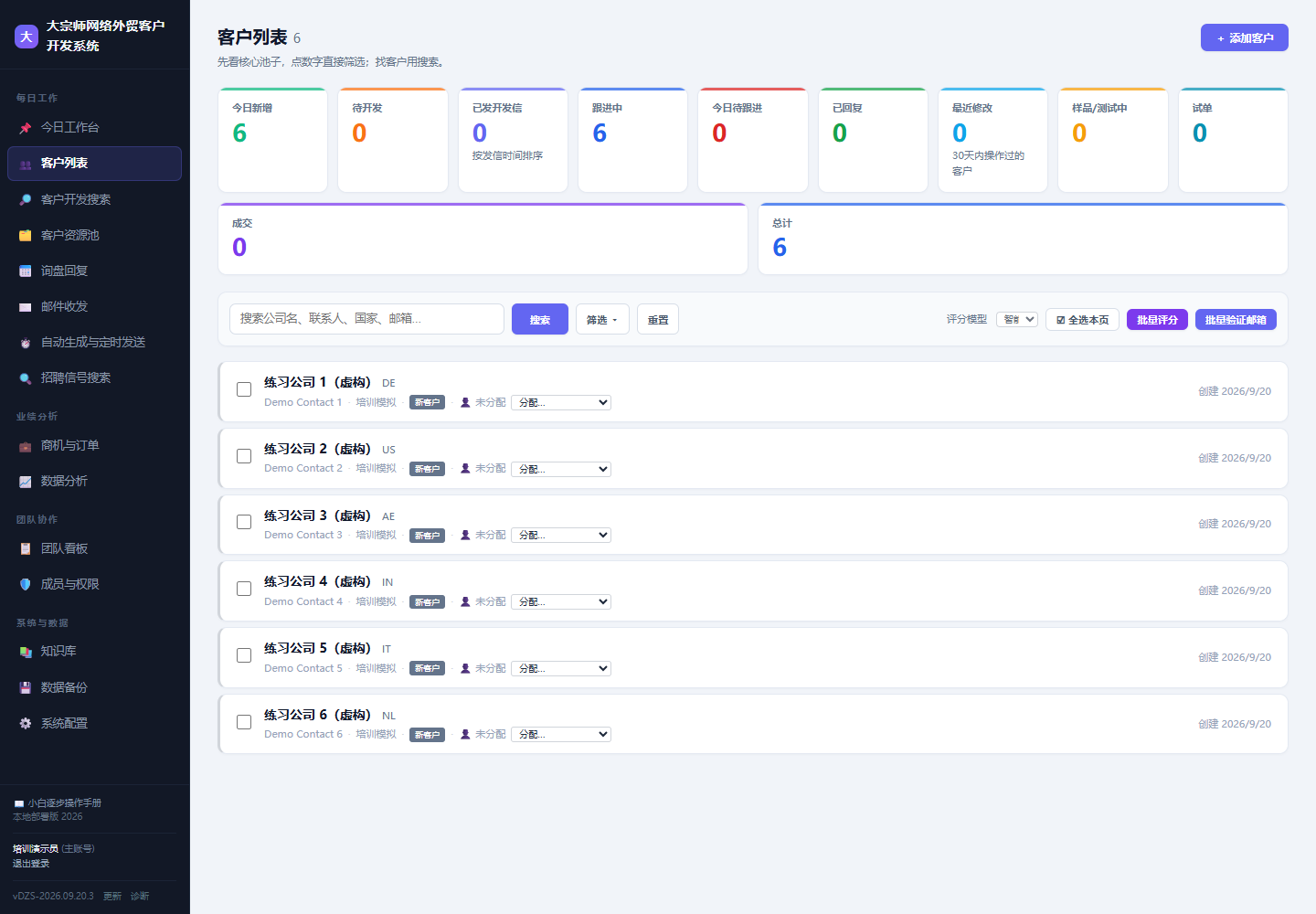Viewport: 1316px width, 914px height.
Task: Go to 客户资源池 menu item
Action: [94, 235]
